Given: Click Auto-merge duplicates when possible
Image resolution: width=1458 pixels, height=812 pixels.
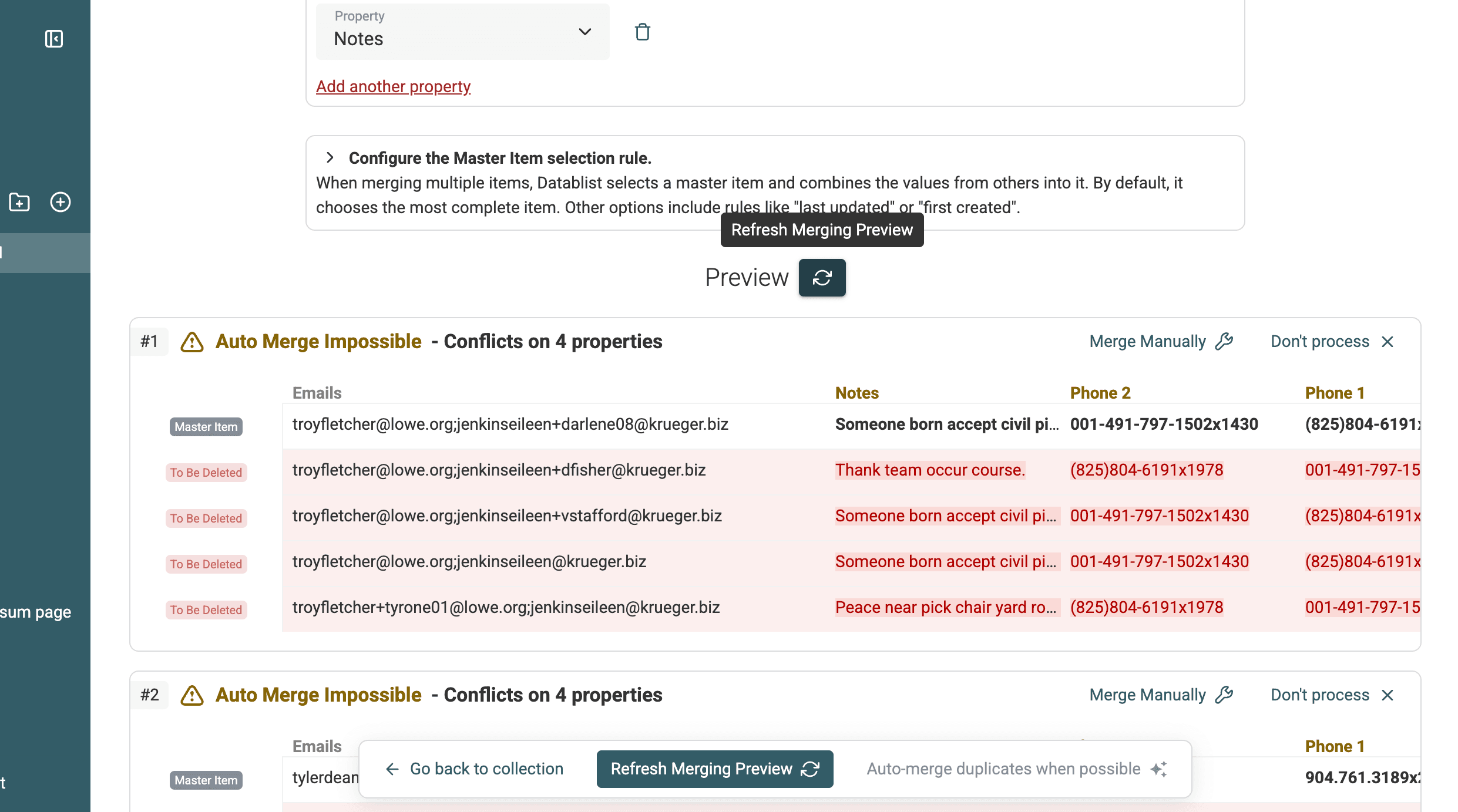Looking at the screenshot, I should click(x=1003, y=769).
